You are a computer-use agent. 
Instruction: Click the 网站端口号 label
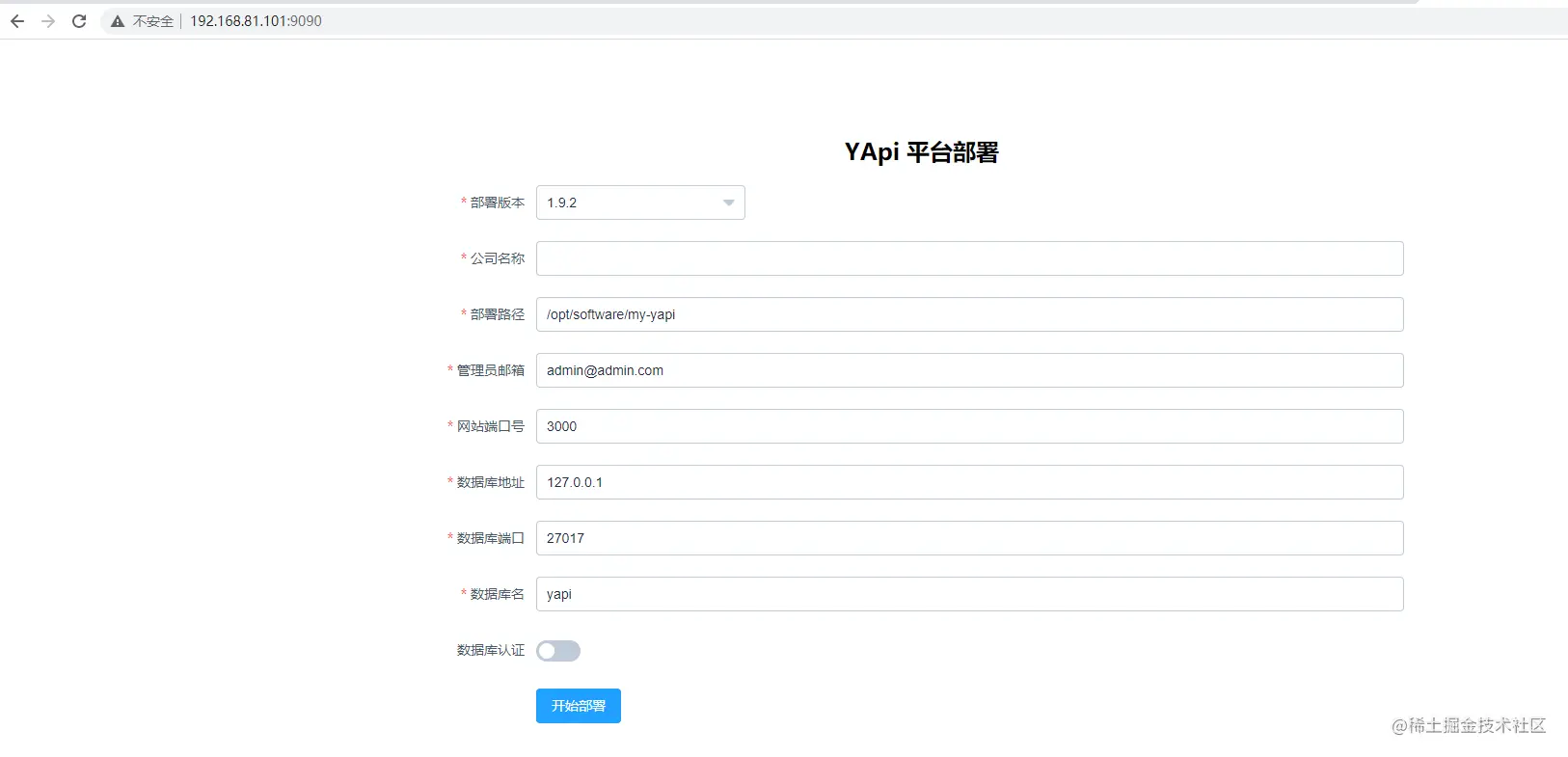(491, 426)
